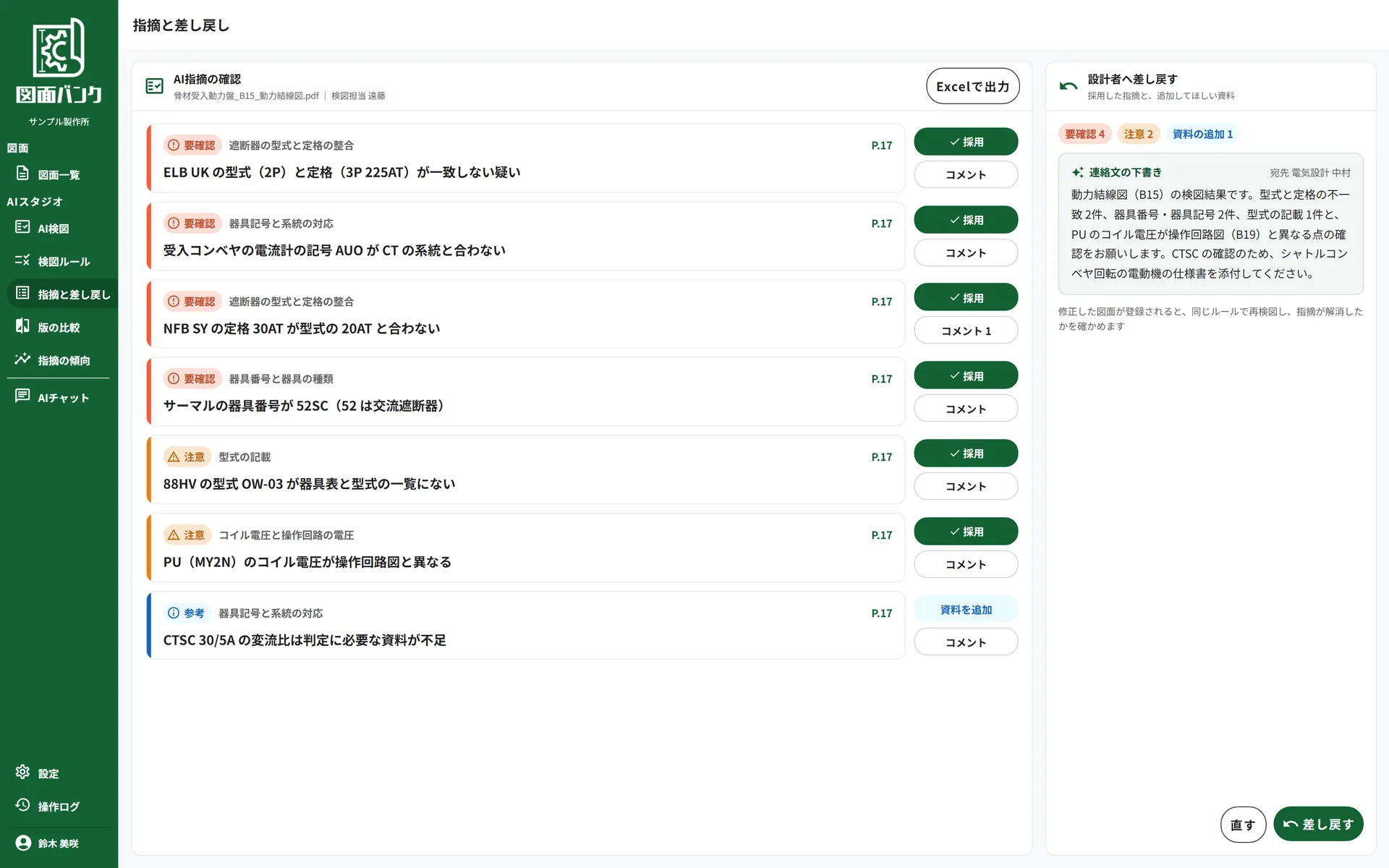Click the 注意 warning triangle on 88HV row
Screen dimensions: 1389x868
pyautogui.click(x=174, y=457)
